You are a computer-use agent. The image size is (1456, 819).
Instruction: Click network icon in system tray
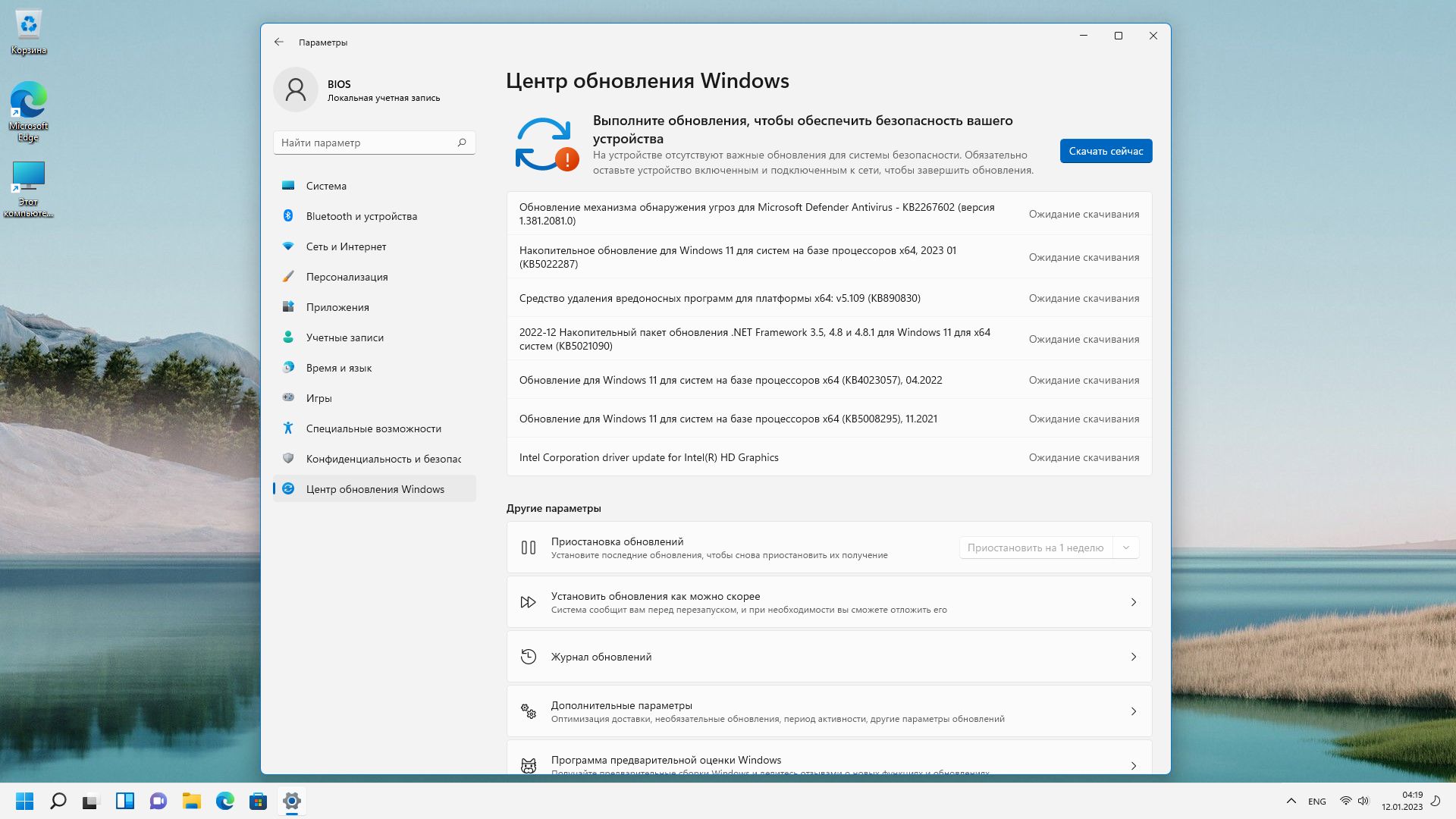point(1345,801)
